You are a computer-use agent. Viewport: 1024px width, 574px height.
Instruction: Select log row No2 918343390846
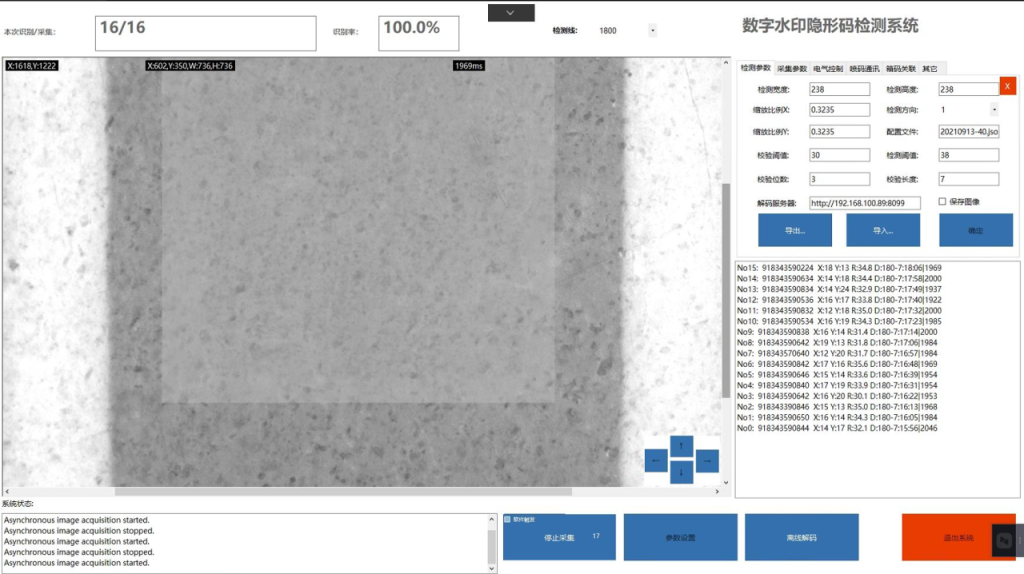837,407
